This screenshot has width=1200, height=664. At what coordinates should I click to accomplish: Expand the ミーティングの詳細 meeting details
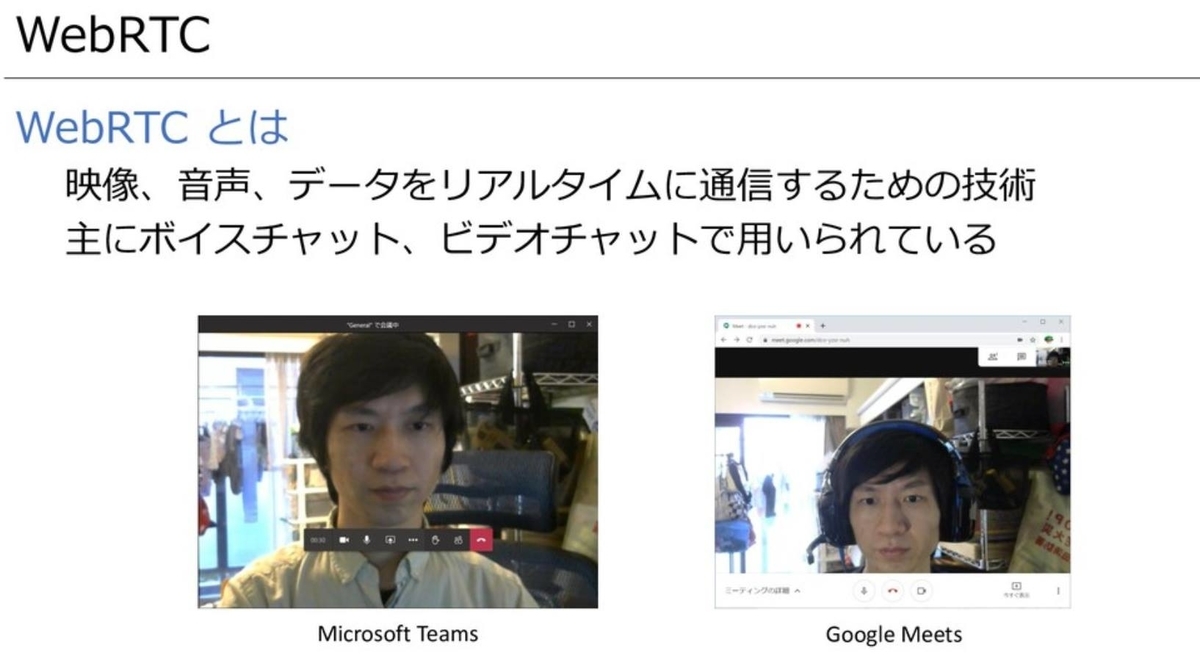coord(761,591)
